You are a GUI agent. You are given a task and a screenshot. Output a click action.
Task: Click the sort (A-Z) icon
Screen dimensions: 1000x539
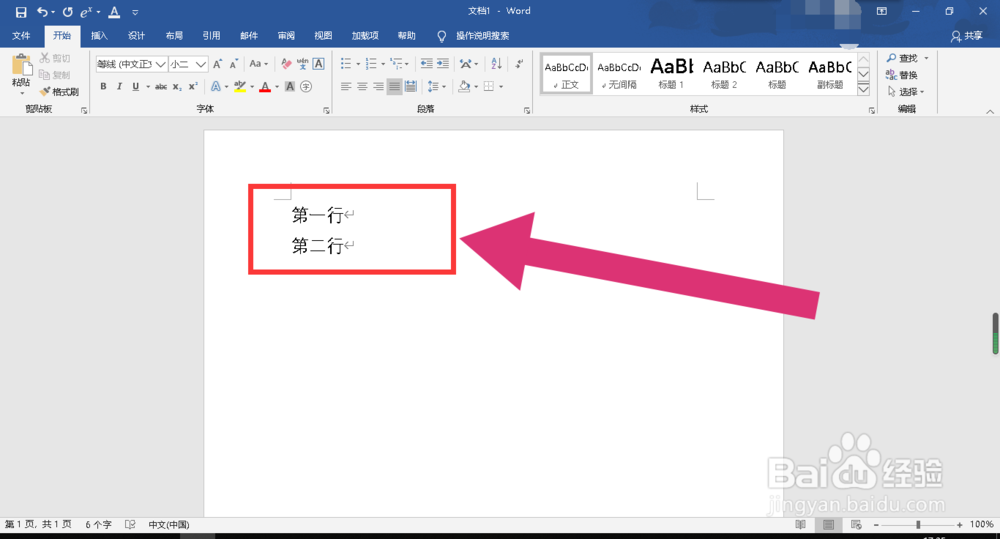pyautogui.click(x=496, y=64)
